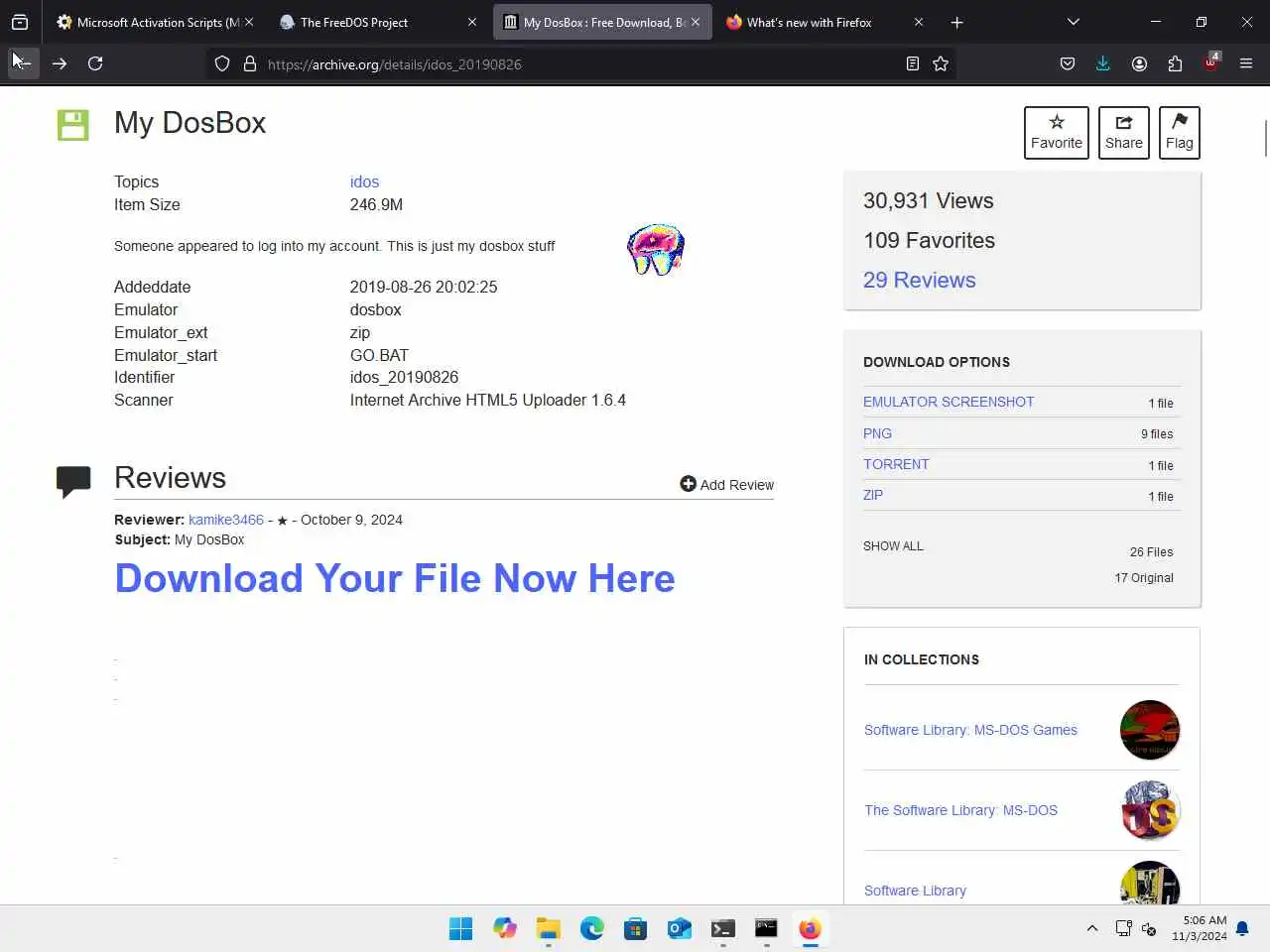Click the reviews speech bubble icon
Viewport: 1270px width, 952px height.
tap(73, 481)
